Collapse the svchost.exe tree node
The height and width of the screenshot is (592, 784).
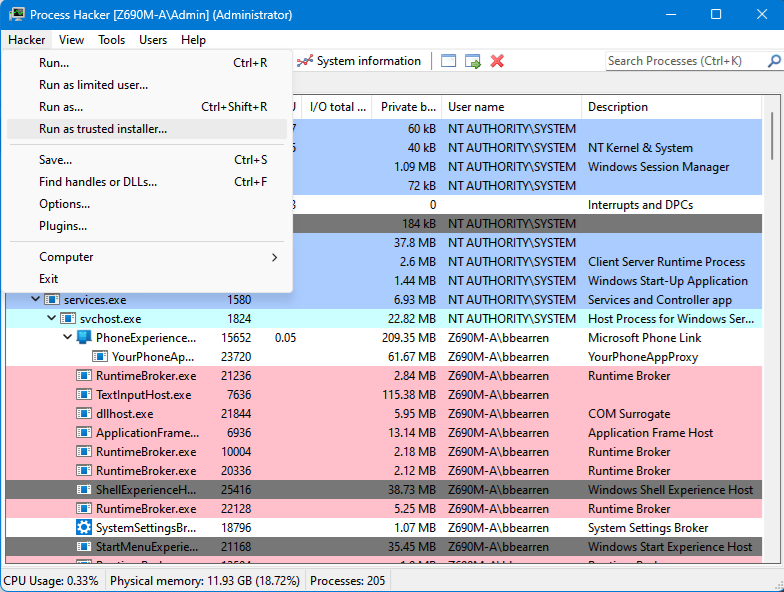(51, 318)
